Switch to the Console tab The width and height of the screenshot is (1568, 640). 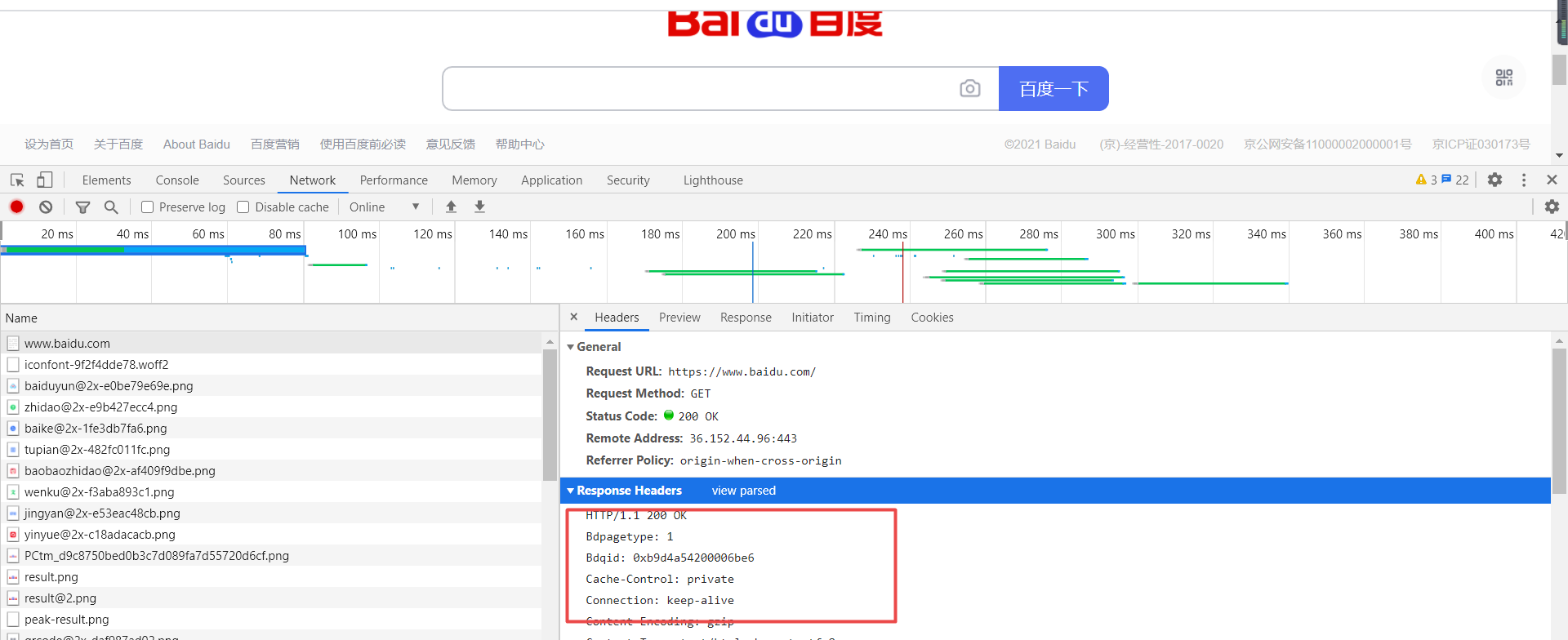(177, 180)
